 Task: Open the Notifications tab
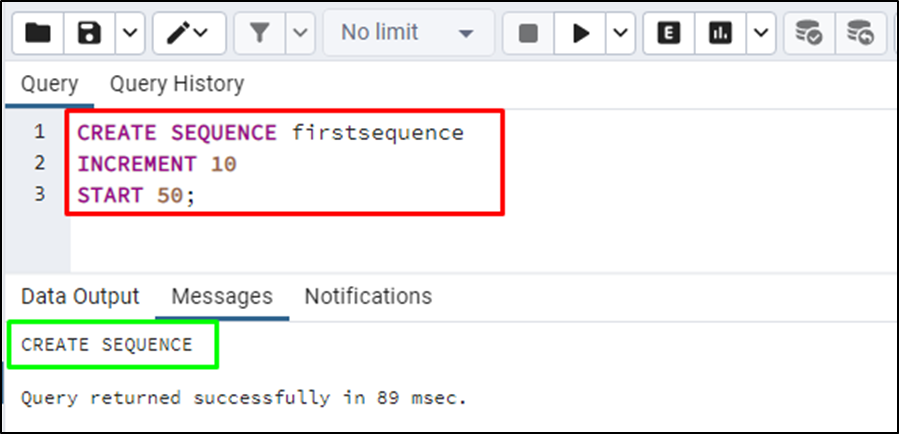(x=368, y=297)
